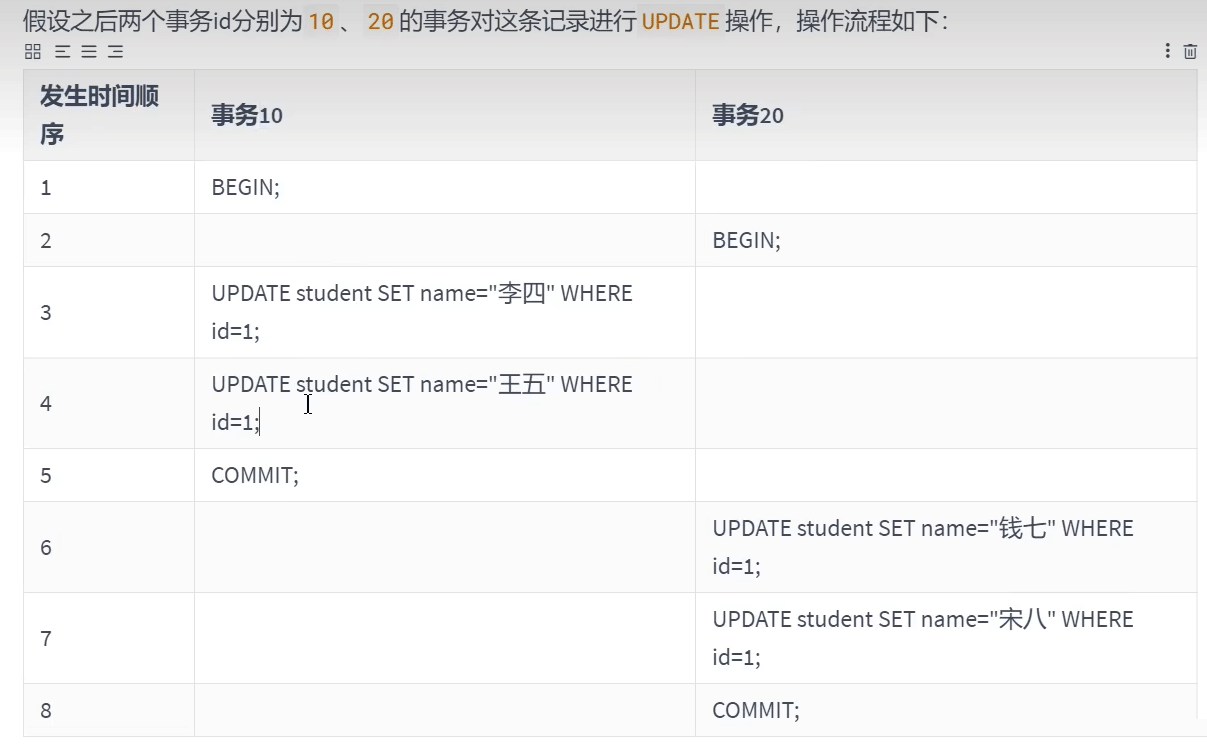Viewport: 1207px width, 748px height.
Task: Click the BEGIN; cell under 事务10
Action: click(x=246, y=187)
